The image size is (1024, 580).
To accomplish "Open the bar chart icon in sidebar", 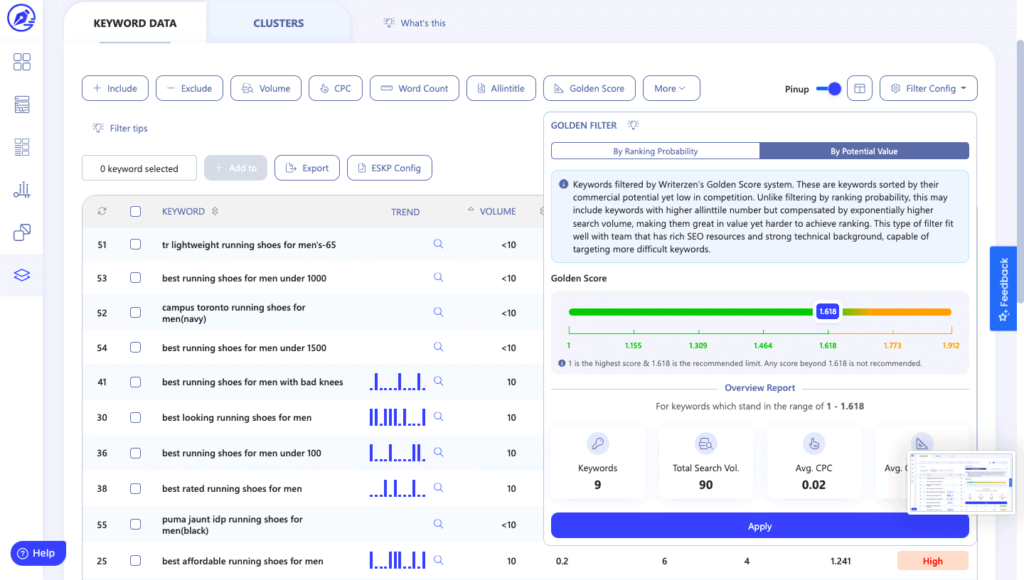I will point(22,190).
